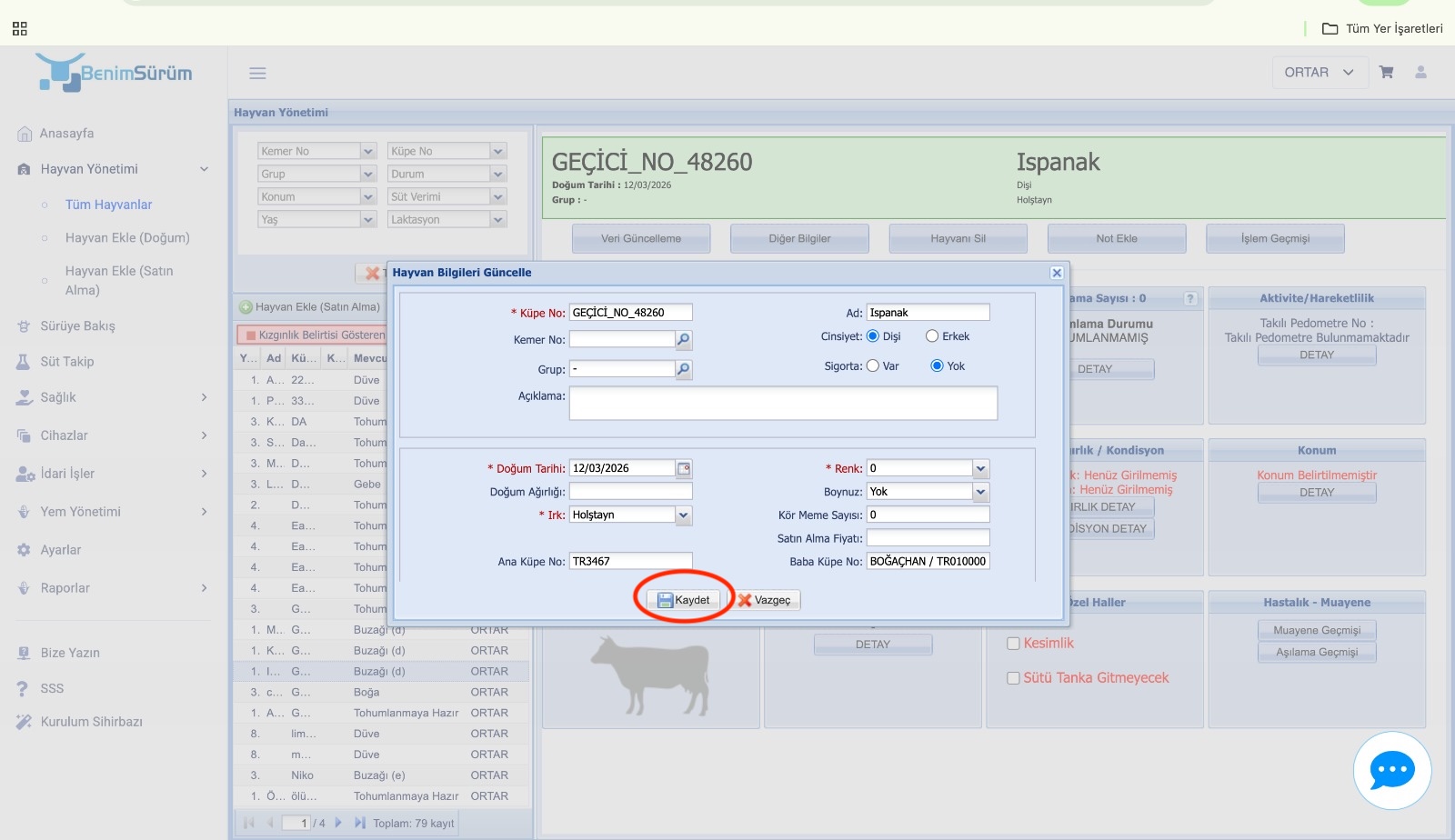Click the Bize Yazın sidebar icon

24,653
